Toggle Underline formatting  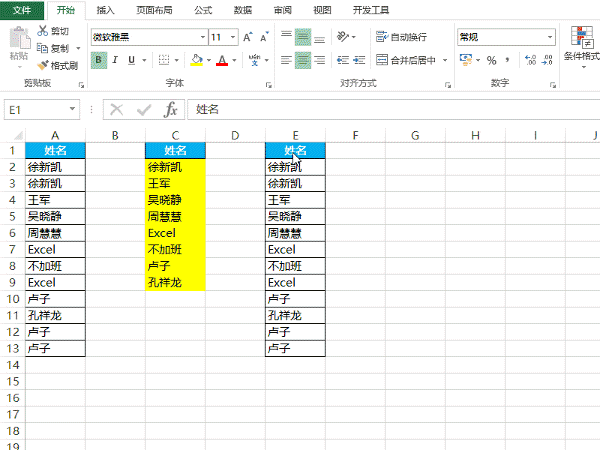pyautogui.click(x=133, y=60)
